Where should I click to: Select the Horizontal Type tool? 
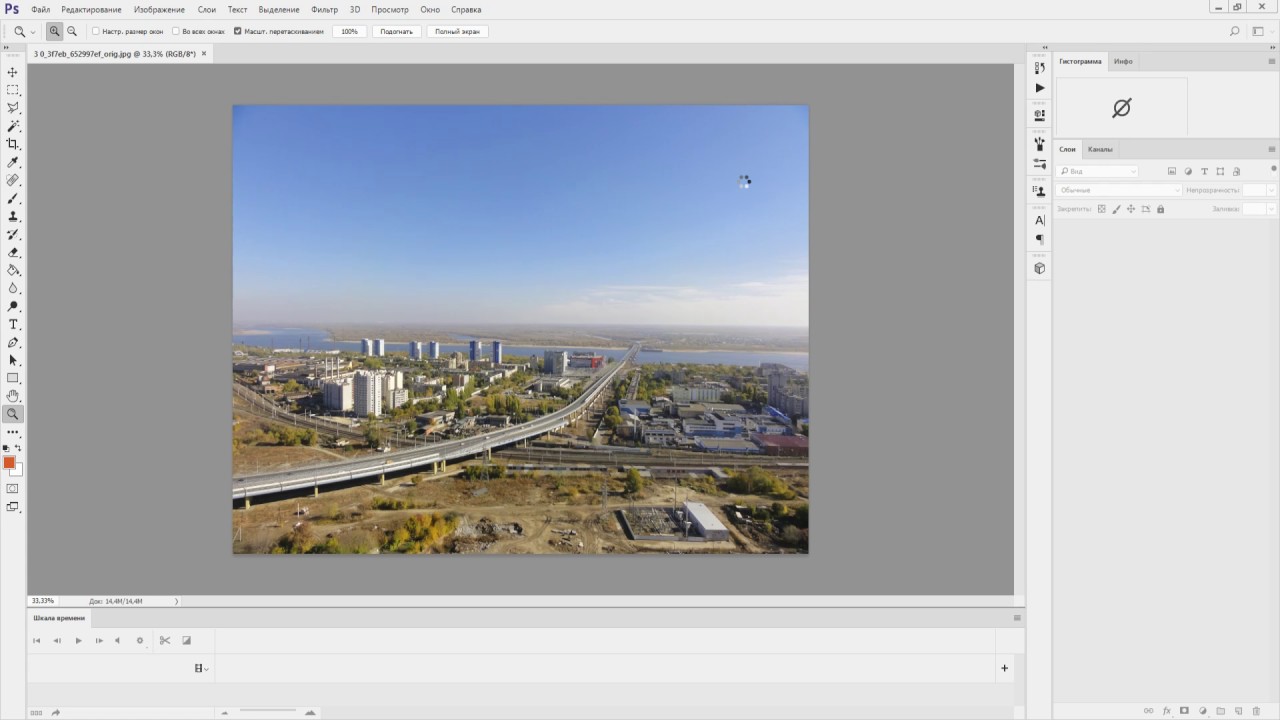tap(13, 324)
